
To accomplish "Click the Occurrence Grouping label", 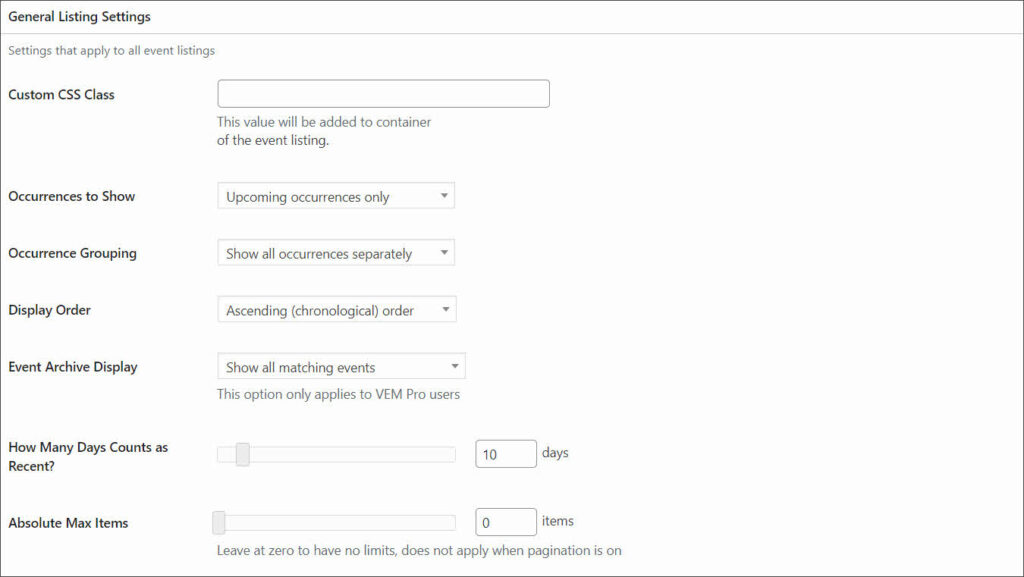I will coord(72,253).
